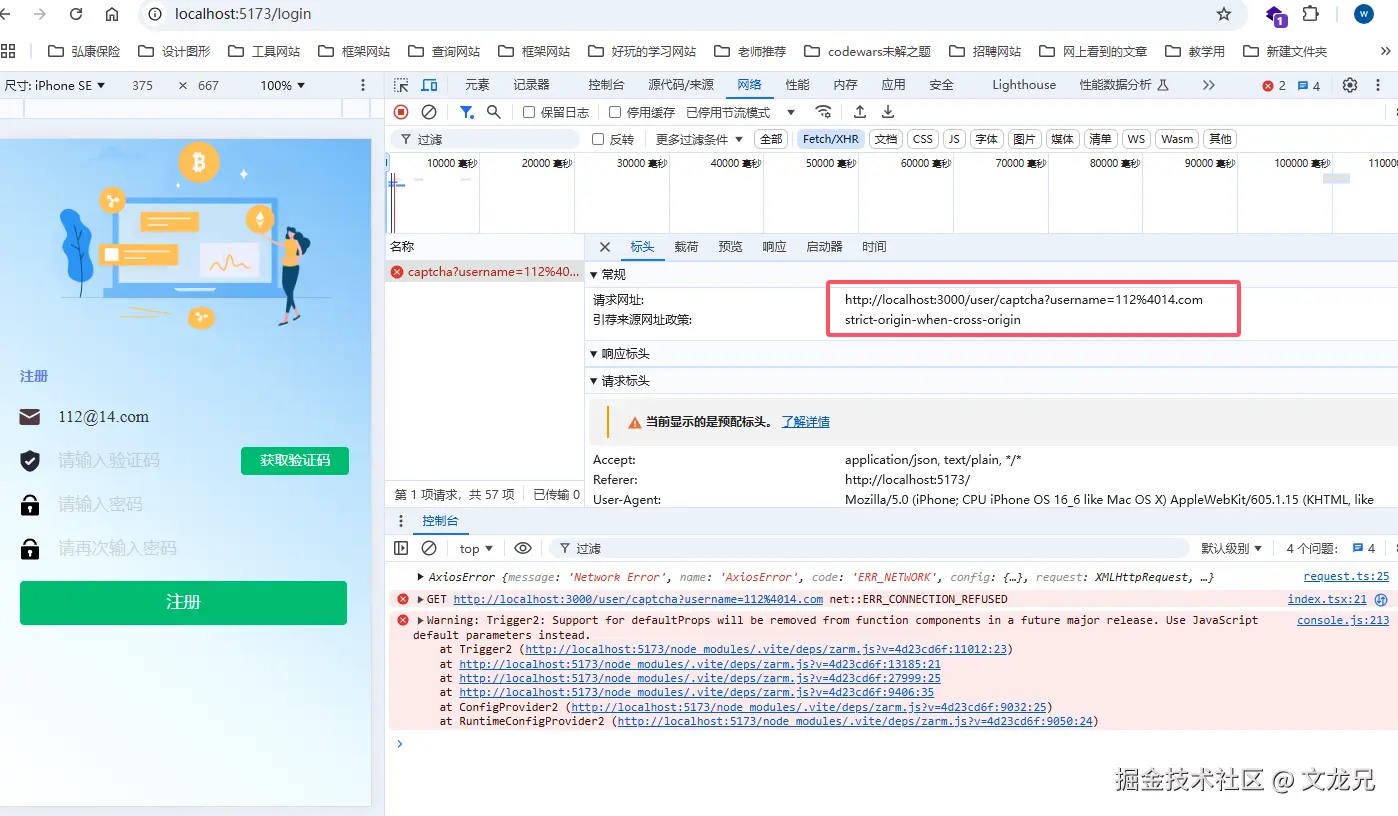Image resolution: width=1398 pixels, height=816 pixels.
Task: Go to the browser home page icon
Action: 112,14
